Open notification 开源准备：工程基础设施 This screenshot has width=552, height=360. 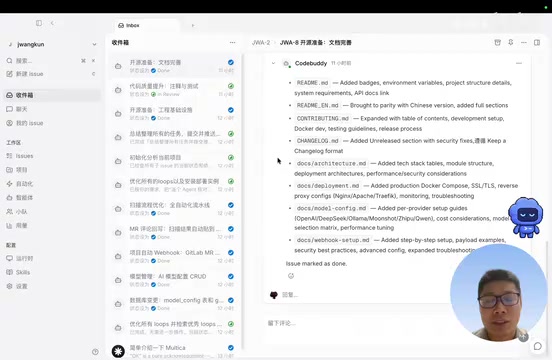coord(174,114)
